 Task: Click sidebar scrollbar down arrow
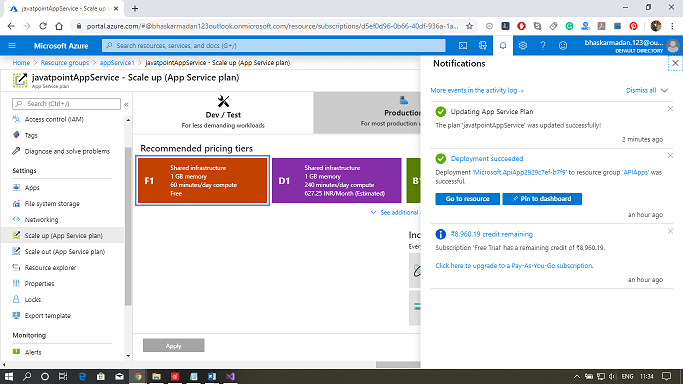(128, 356)
